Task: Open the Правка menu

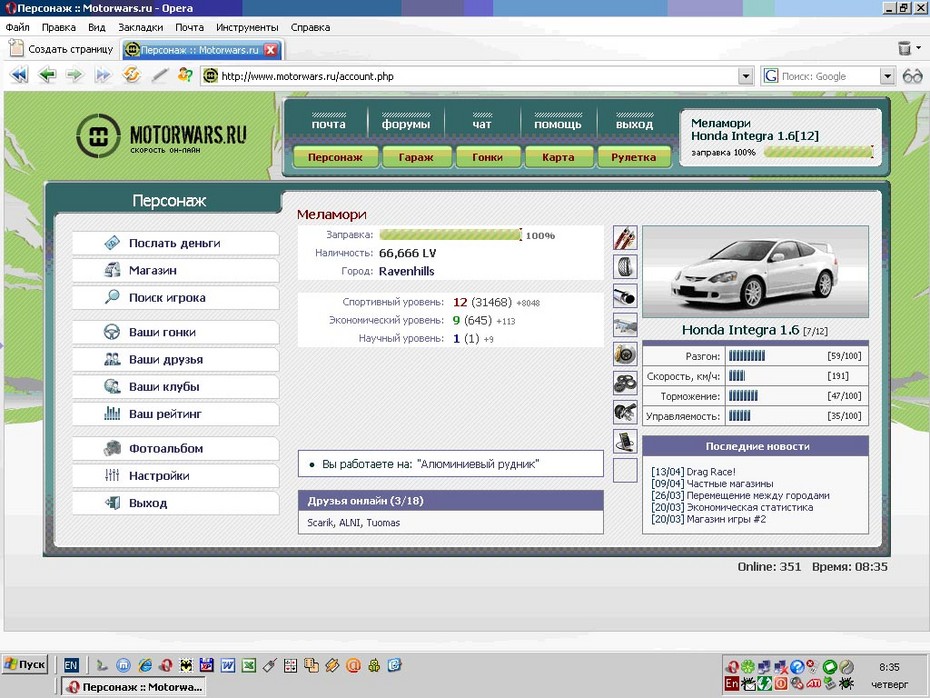Action: [x=59, y=27]
